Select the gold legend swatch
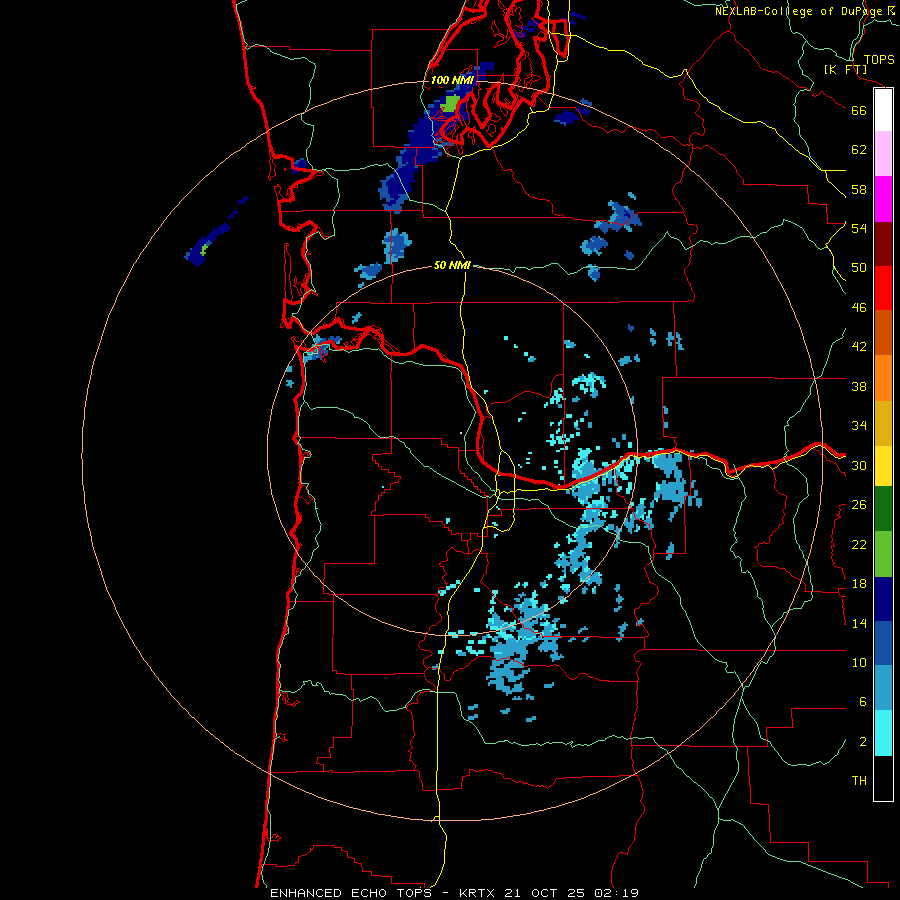This screenshot has width=900, height=900. (883, 423)
